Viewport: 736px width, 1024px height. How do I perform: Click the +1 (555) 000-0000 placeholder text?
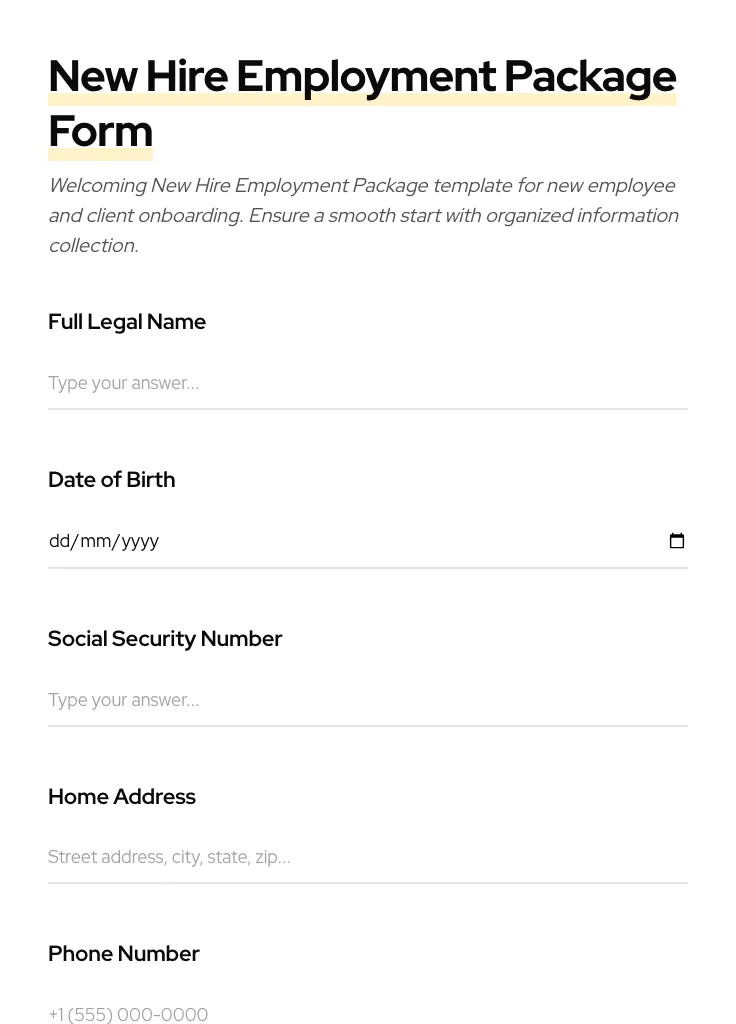tap(128, 1014)
